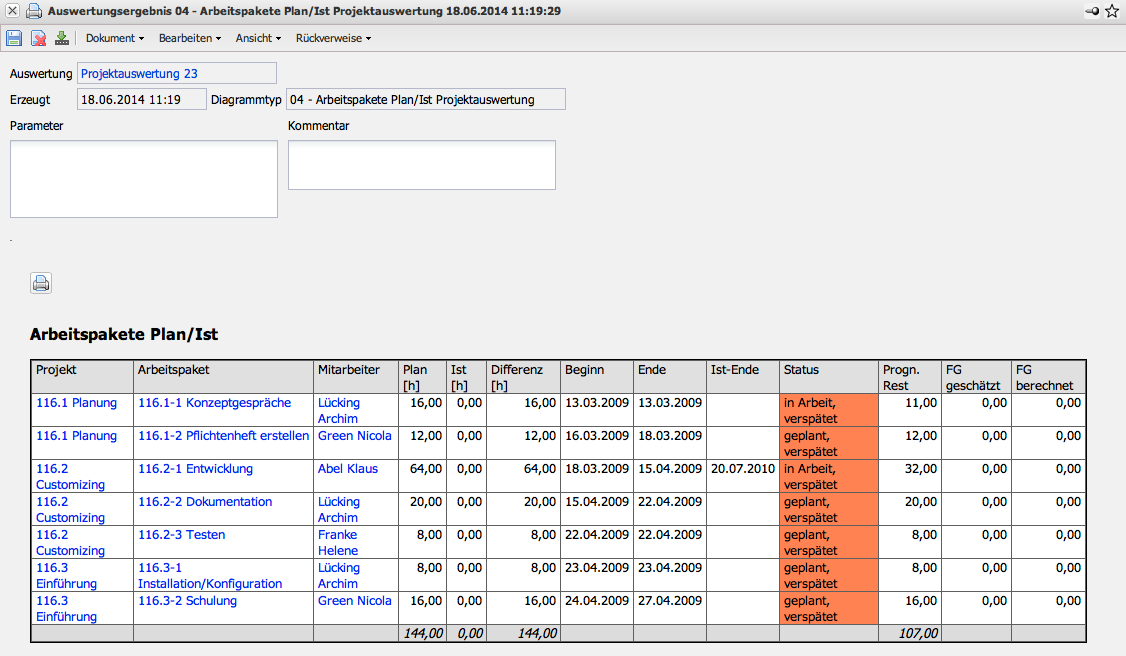The image size is (1126, 656).
Task: Close the document with the X icon
Action: click(x=12, y=11)
